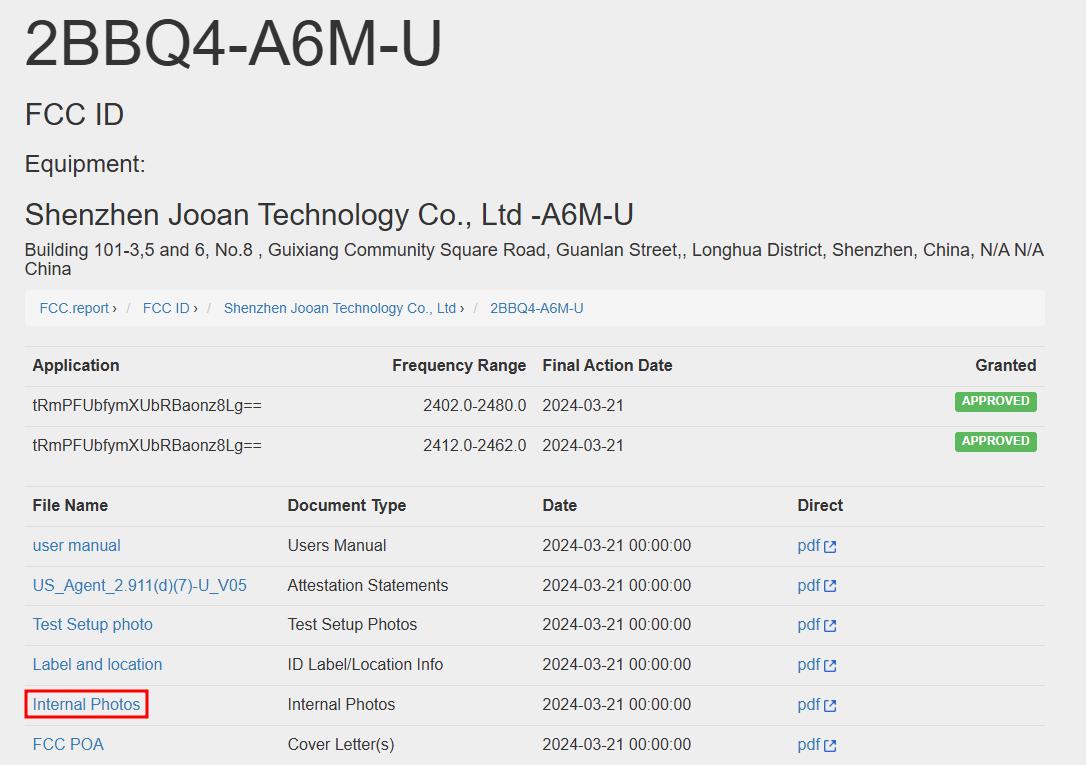Open the user manual file link

(76, 546)
